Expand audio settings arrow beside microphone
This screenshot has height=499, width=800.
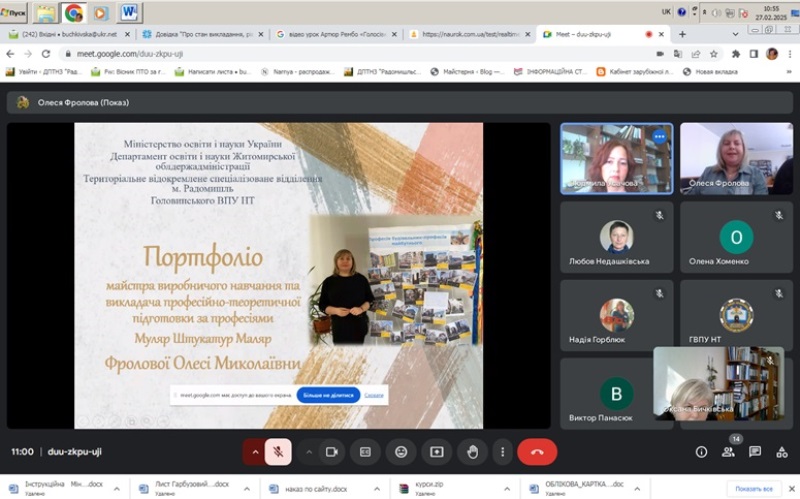(255, 452)
